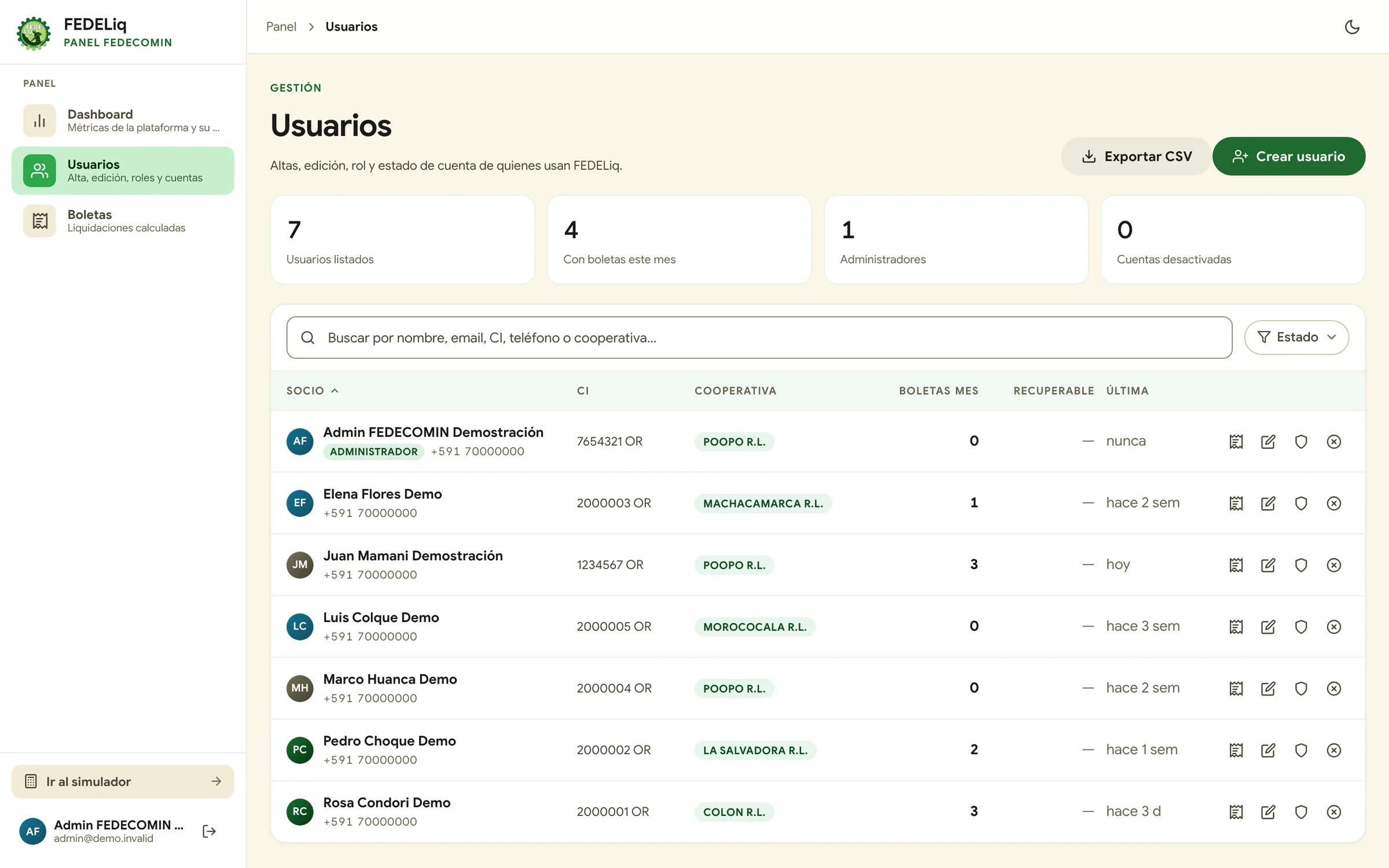The image size is (1389, 868).
Task: Click the RECUPERABLE column header
Action: (x=1054, y=391)
